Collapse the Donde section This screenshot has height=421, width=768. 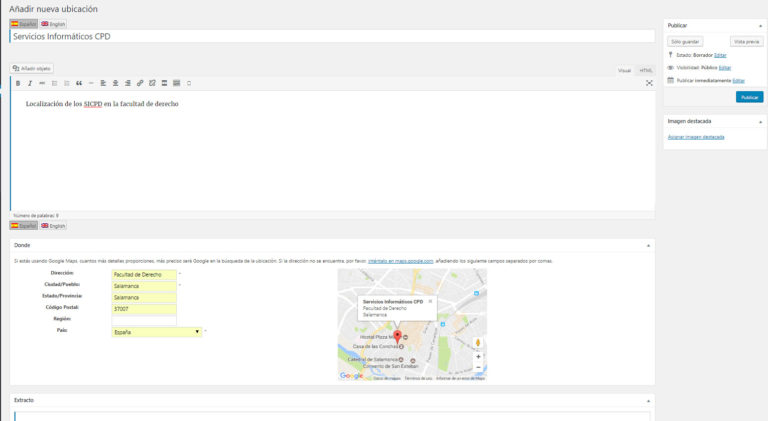click(x=649, y=245)
